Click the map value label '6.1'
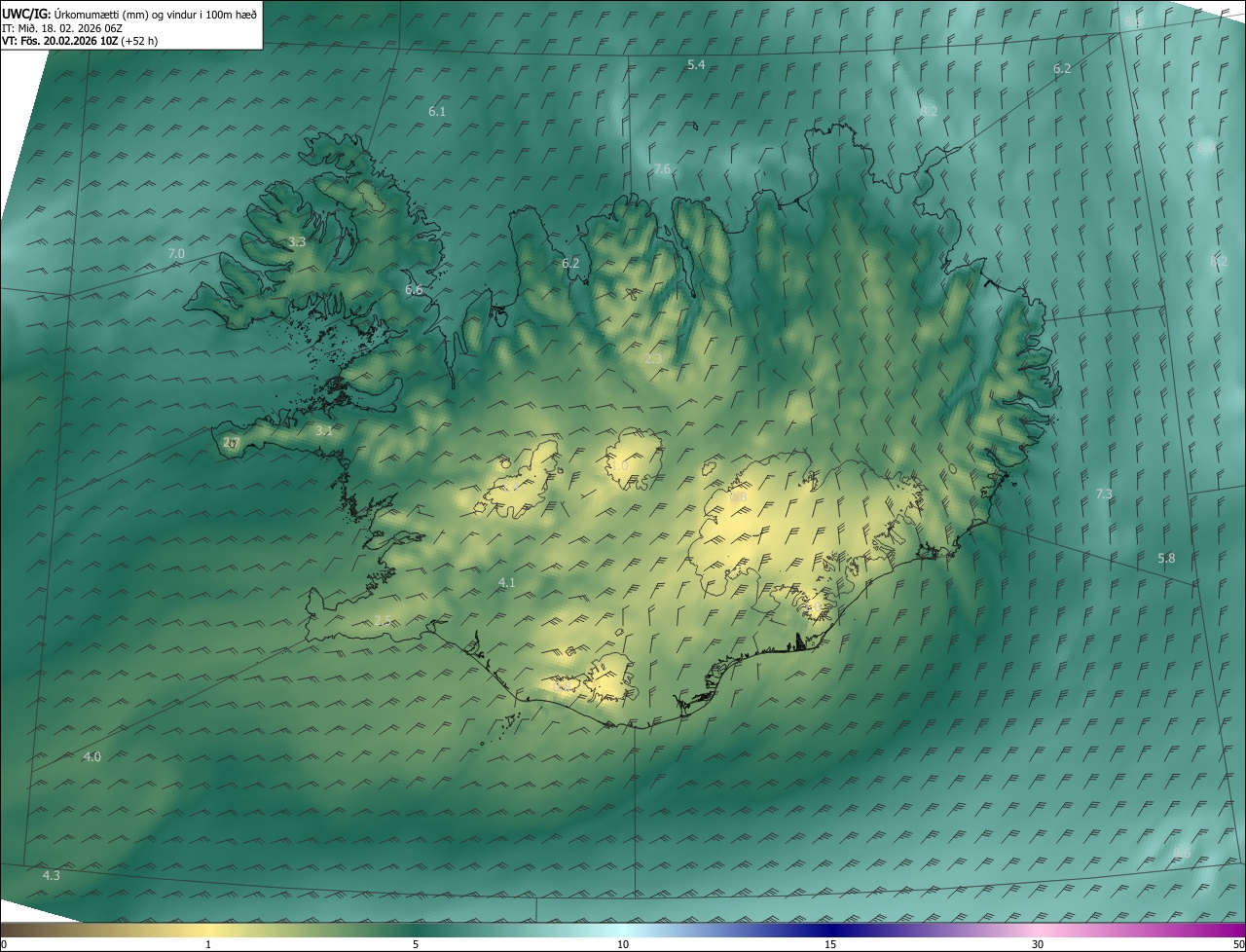The image size is (1246, 952). pos(437,111)
